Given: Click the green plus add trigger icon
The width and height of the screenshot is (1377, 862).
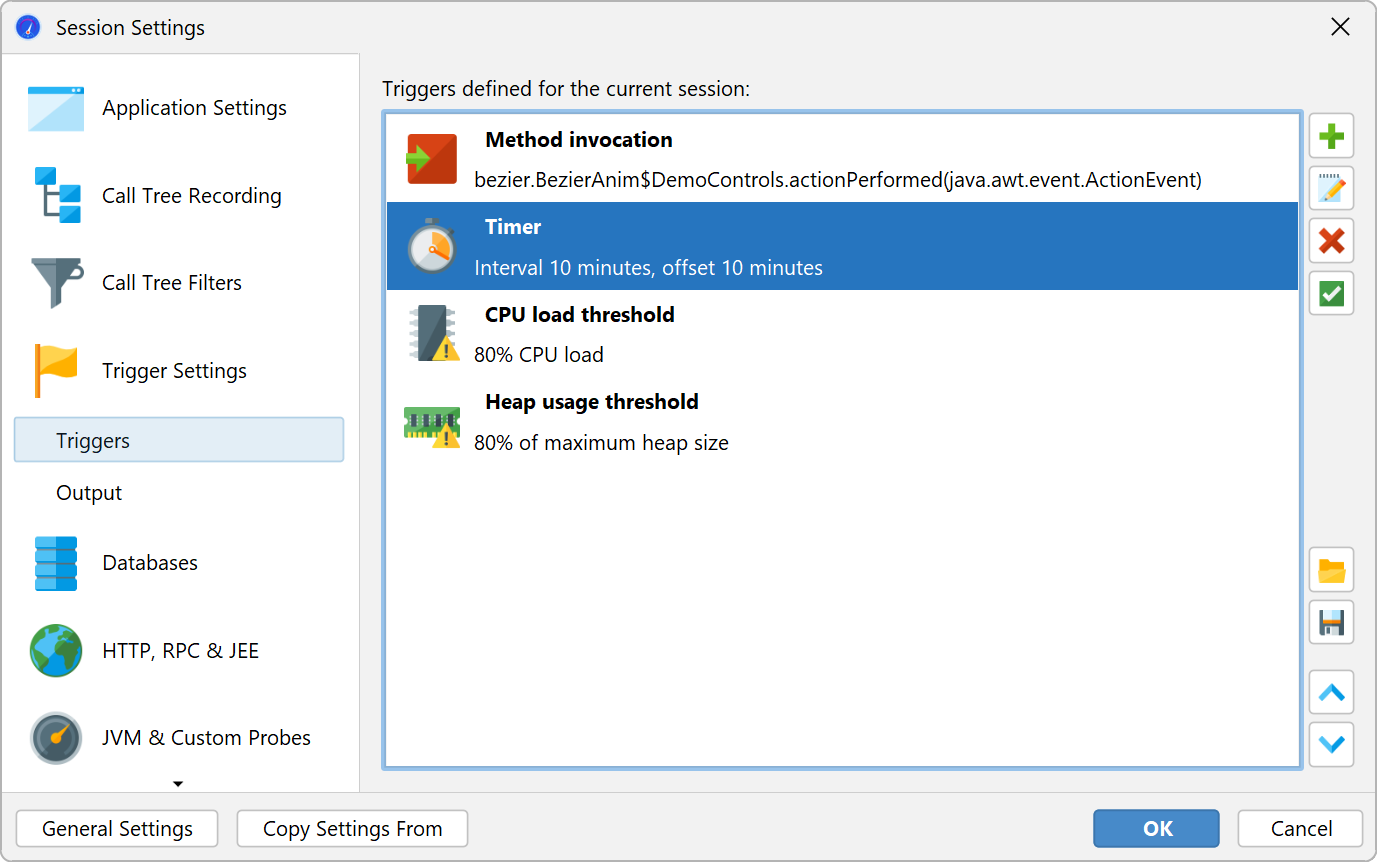Looking at the screenshot, I should tap(1331, 136).
